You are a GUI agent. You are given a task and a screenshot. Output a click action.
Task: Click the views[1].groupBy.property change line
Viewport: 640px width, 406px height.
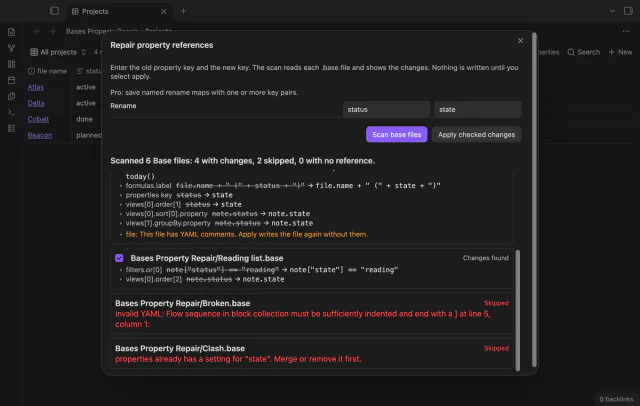point(219,223)
